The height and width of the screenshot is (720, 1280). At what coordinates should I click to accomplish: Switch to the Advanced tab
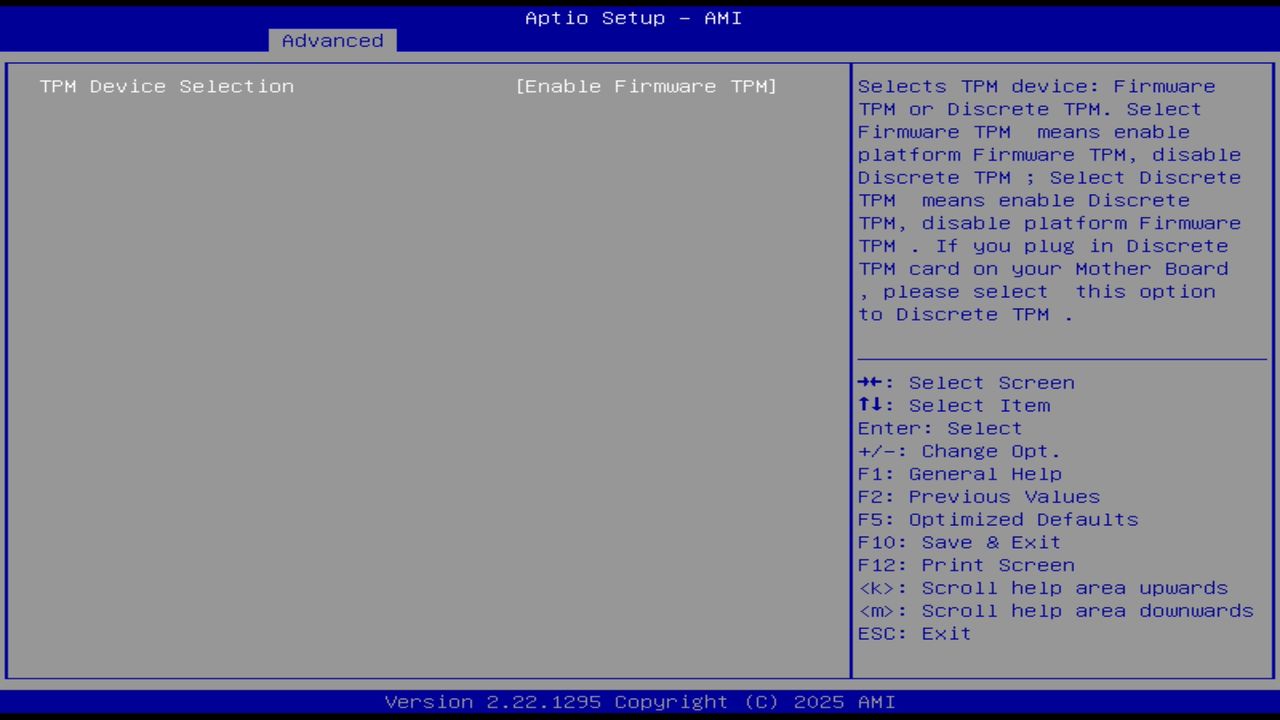click(x=331, y=40)
